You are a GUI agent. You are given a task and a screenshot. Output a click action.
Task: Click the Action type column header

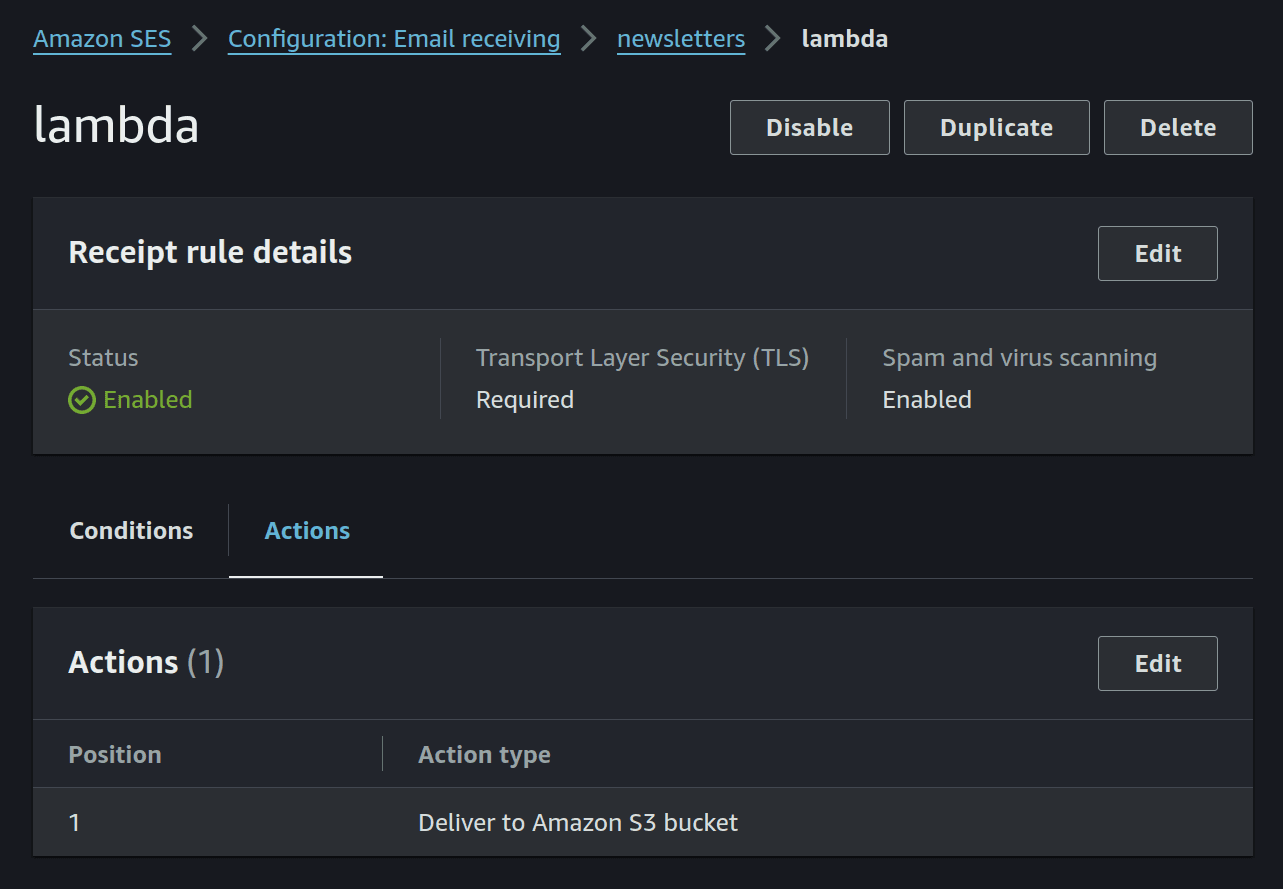click(484, 755)
